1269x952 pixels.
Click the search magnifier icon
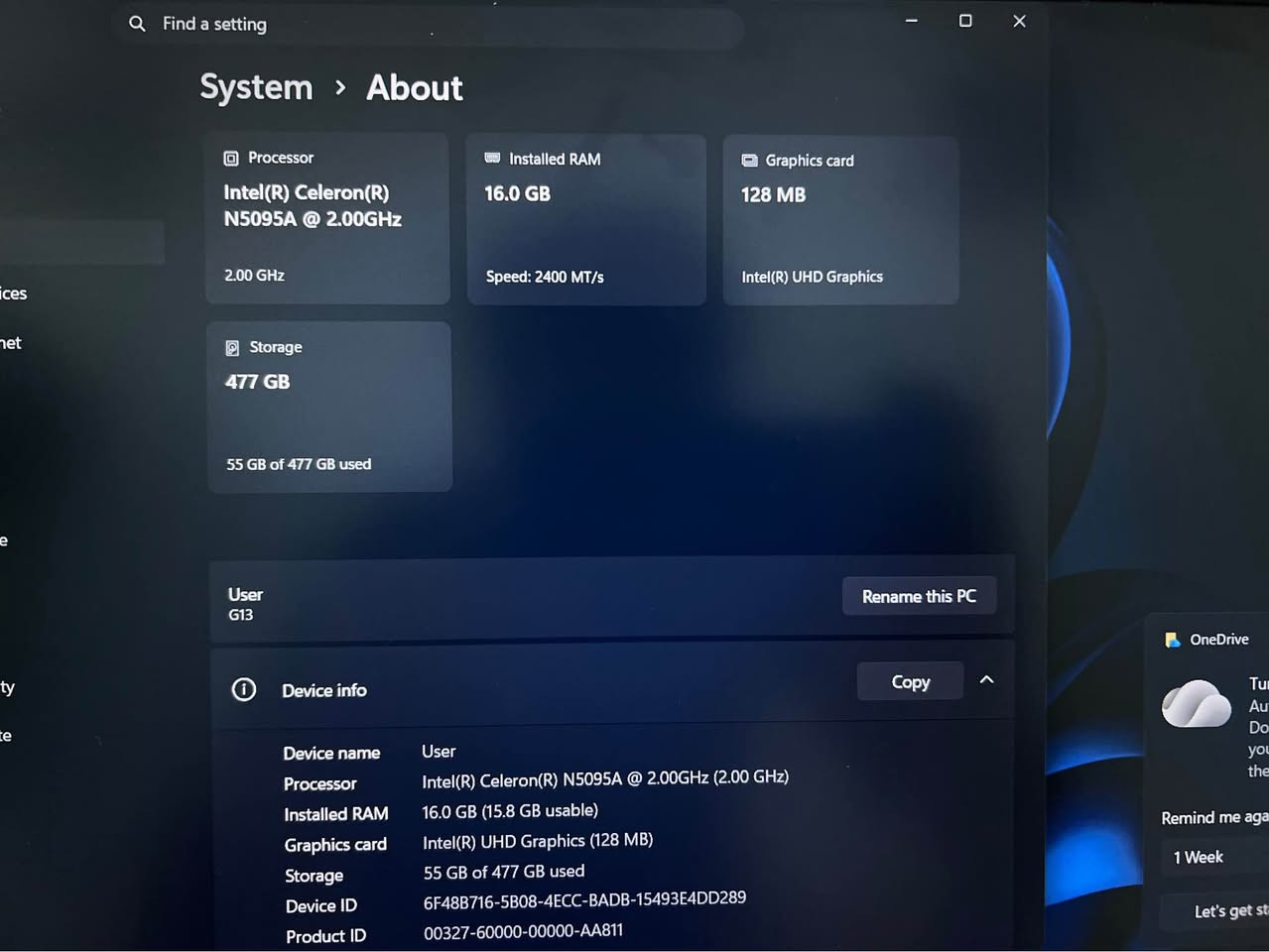click(x=137, y=23)
